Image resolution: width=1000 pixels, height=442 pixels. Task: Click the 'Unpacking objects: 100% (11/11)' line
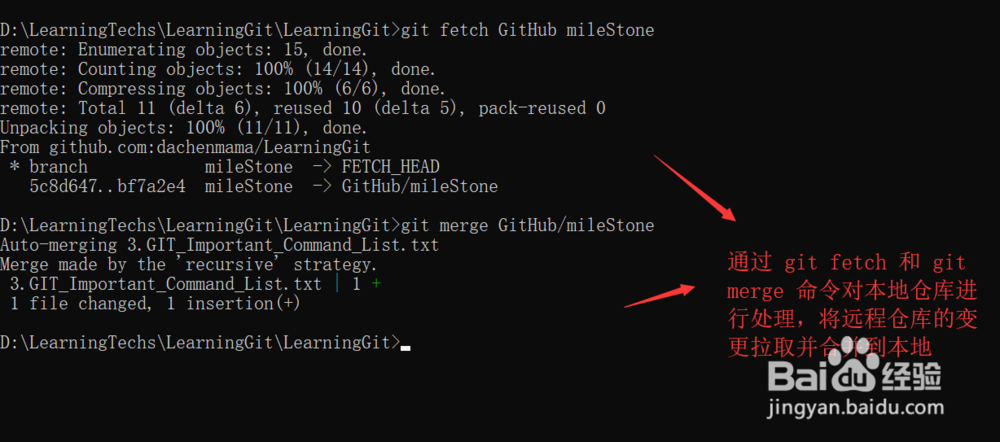184,128
